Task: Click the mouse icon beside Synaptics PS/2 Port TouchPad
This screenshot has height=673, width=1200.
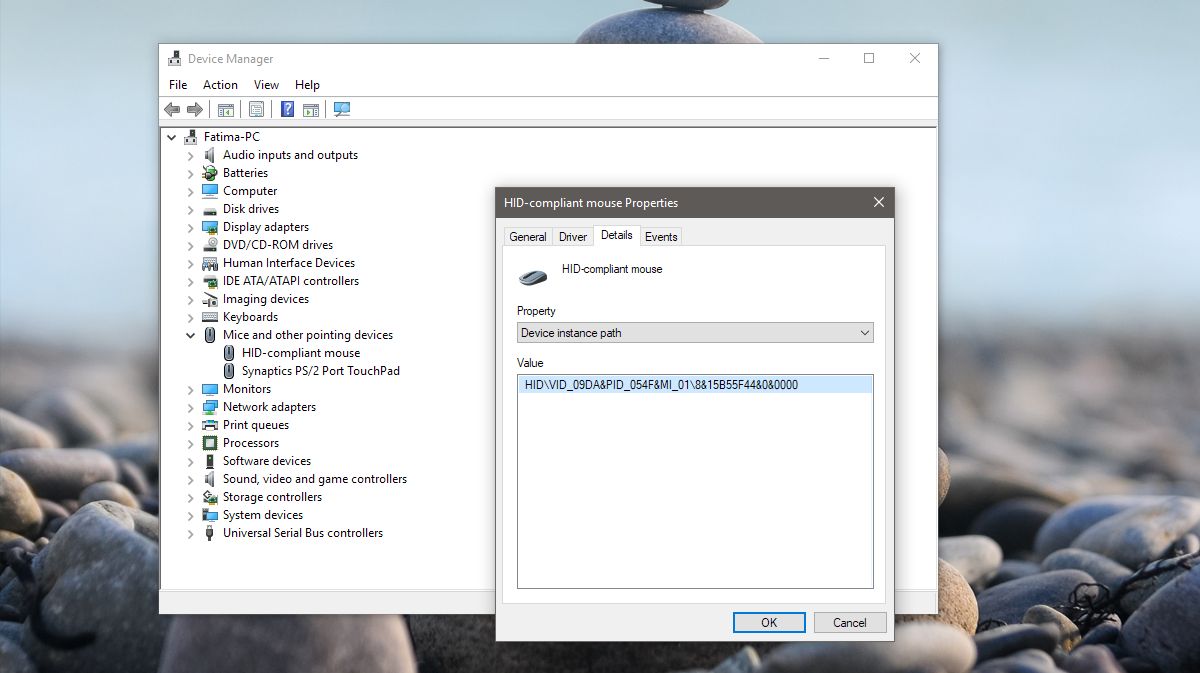Action: point(229,371)
